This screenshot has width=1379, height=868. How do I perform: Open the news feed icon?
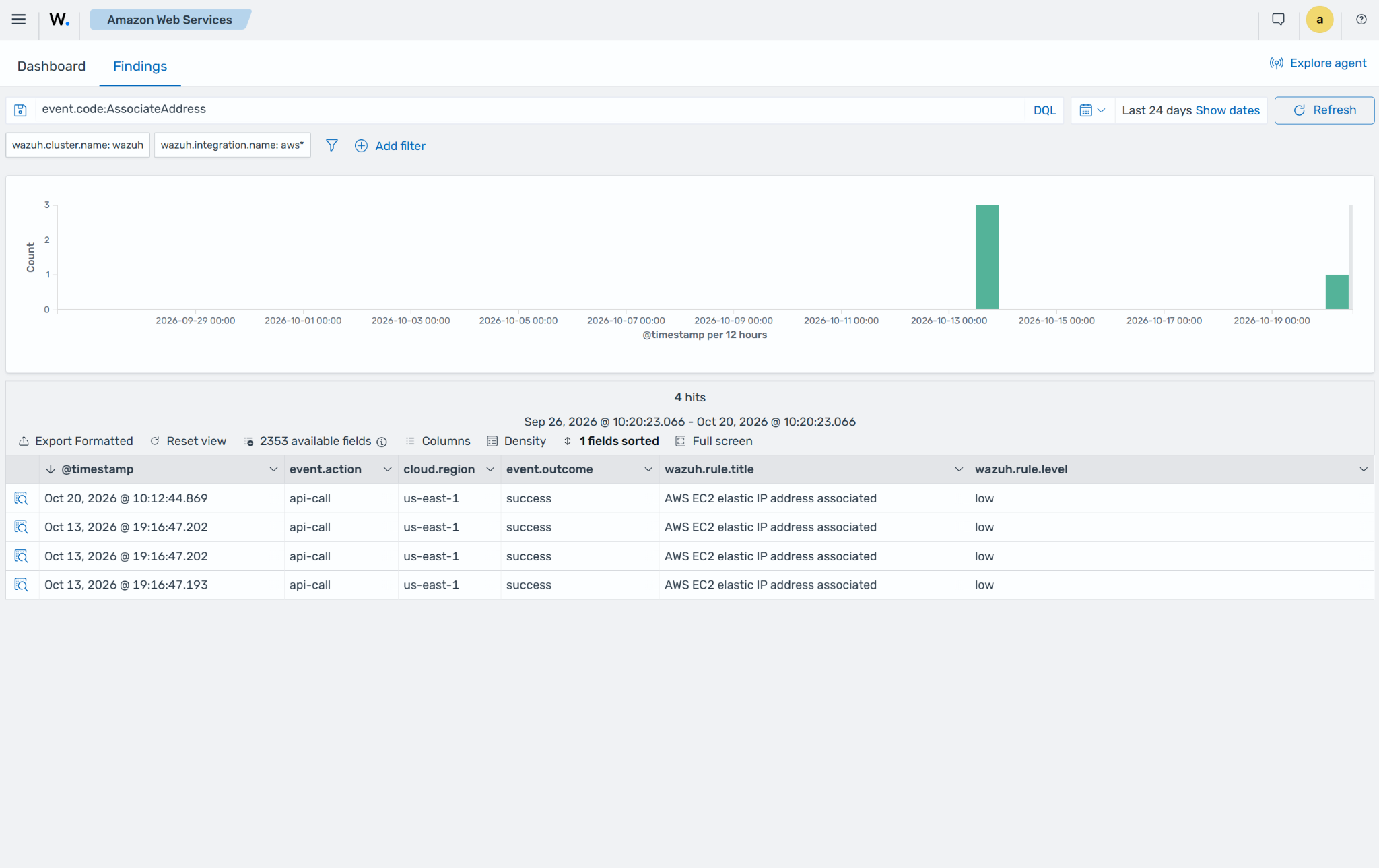[1278, 20]
